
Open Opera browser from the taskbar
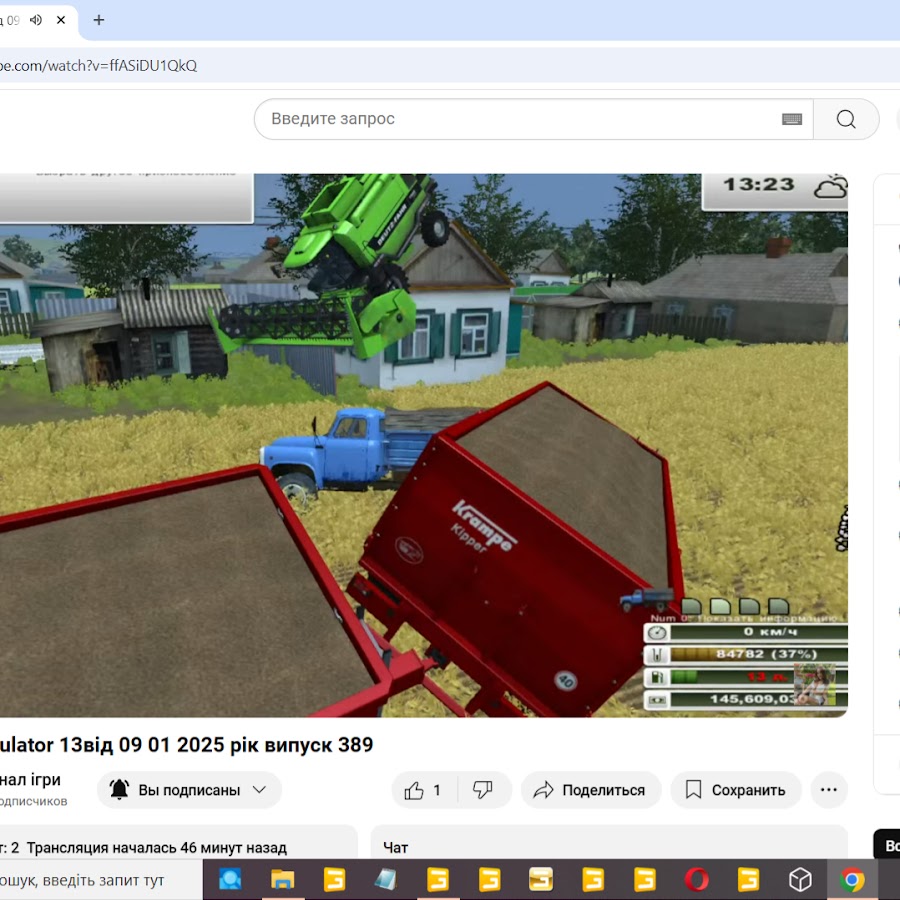[x=697, y=880]
